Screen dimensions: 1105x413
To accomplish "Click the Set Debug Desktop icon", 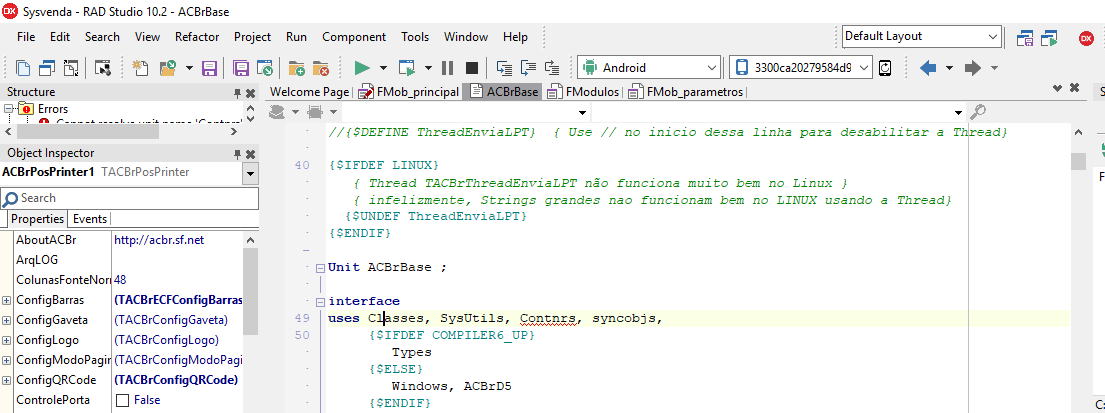I will (x=1050, y=38).
